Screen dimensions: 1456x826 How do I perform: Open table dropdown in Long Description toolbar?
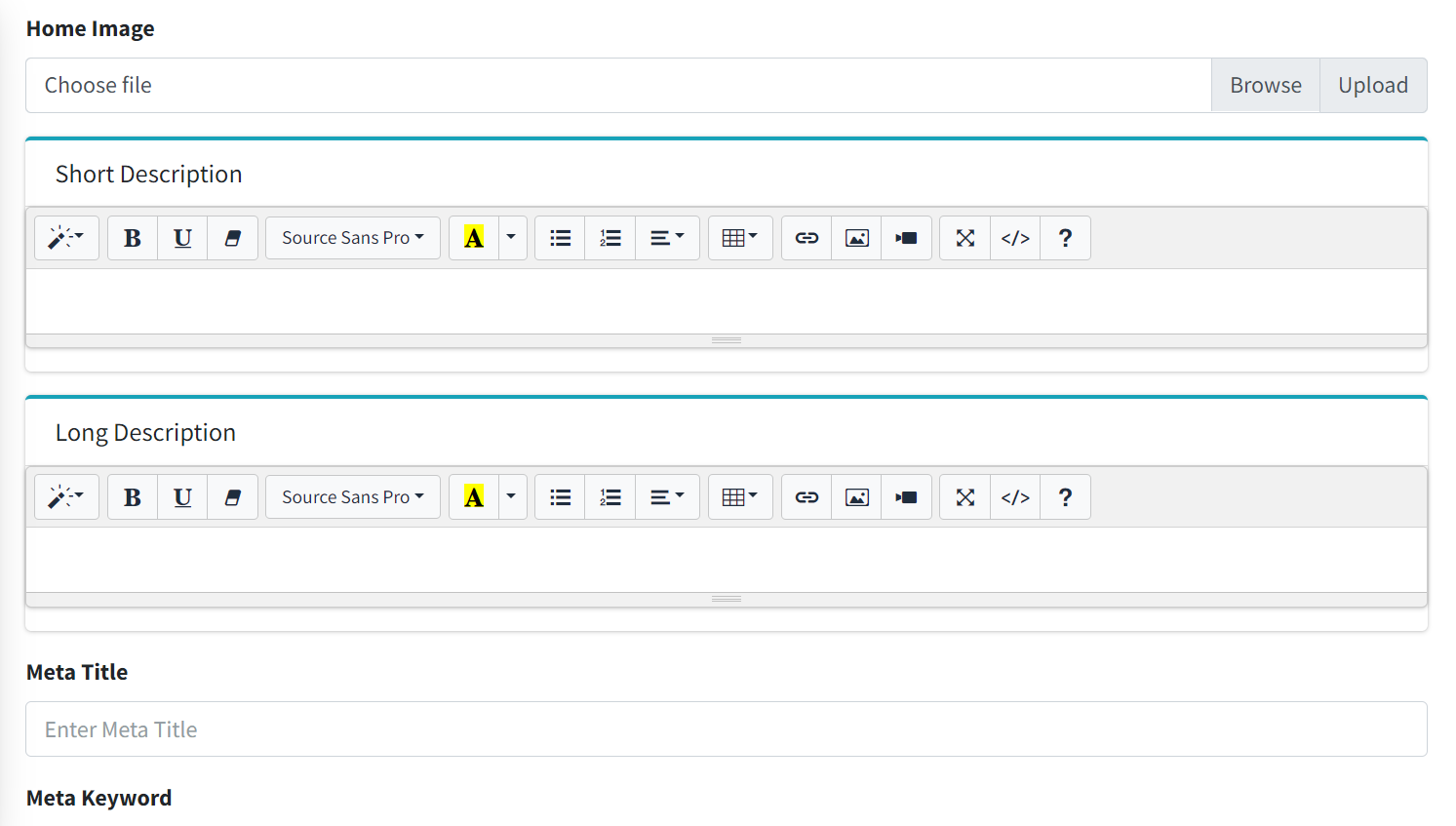739,497
